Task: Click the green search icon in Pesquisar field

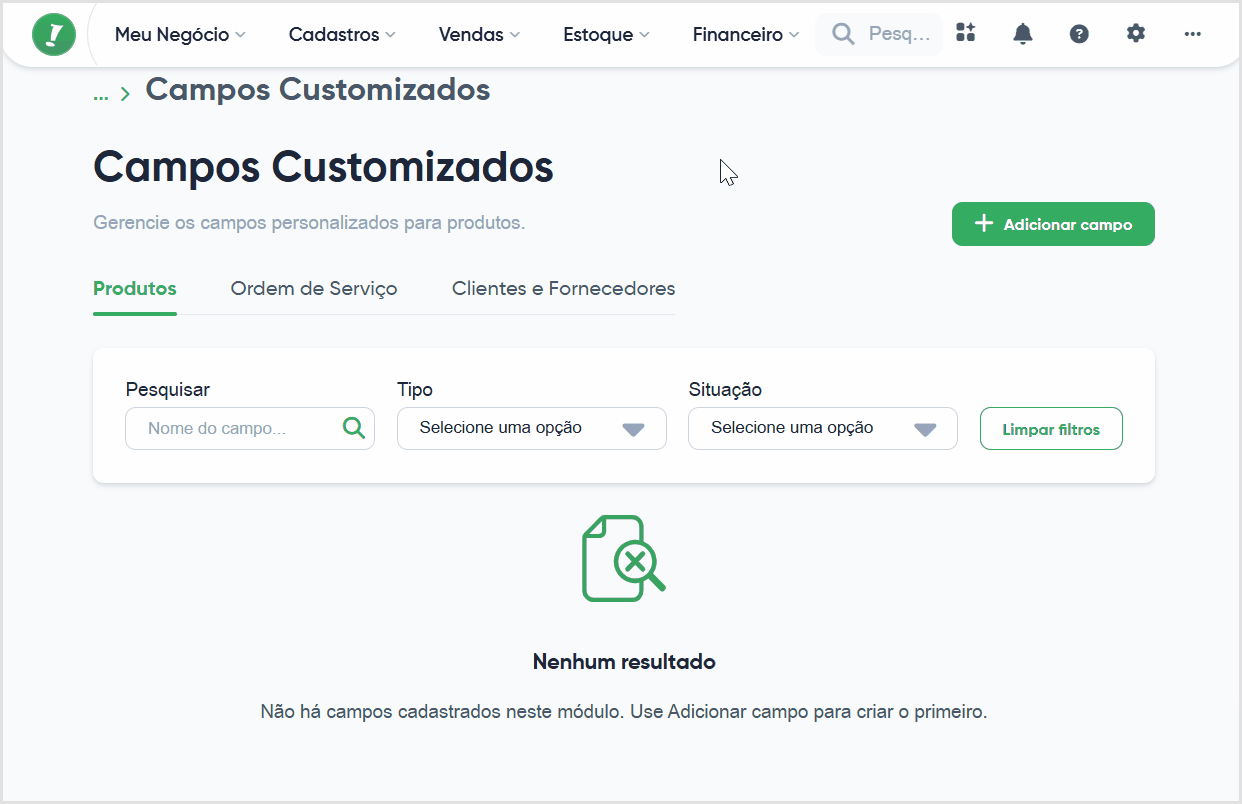Action: (x=354, y=428)
